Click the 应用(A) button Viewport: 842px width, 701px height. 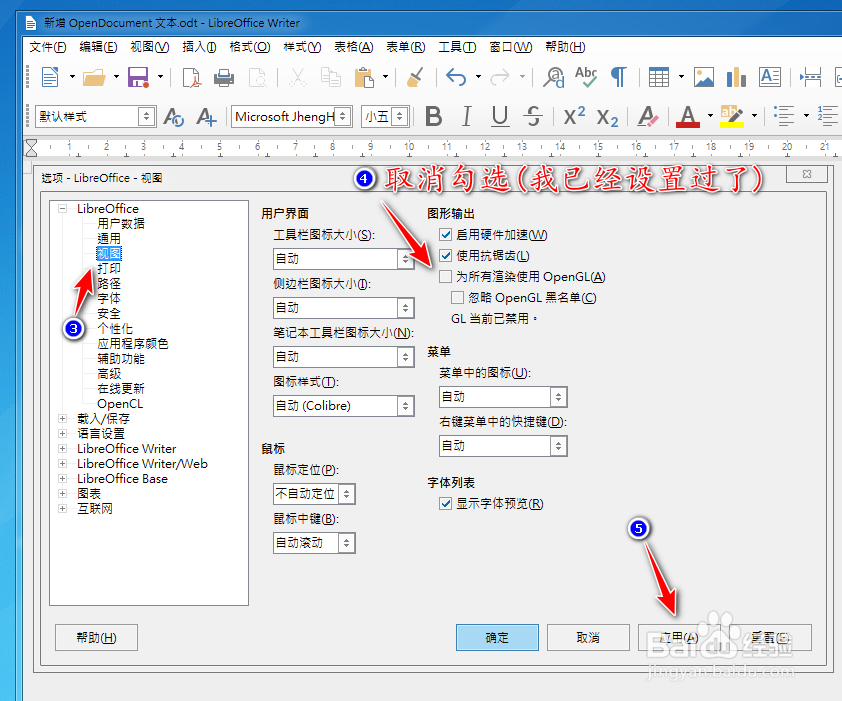pos(679,638)
